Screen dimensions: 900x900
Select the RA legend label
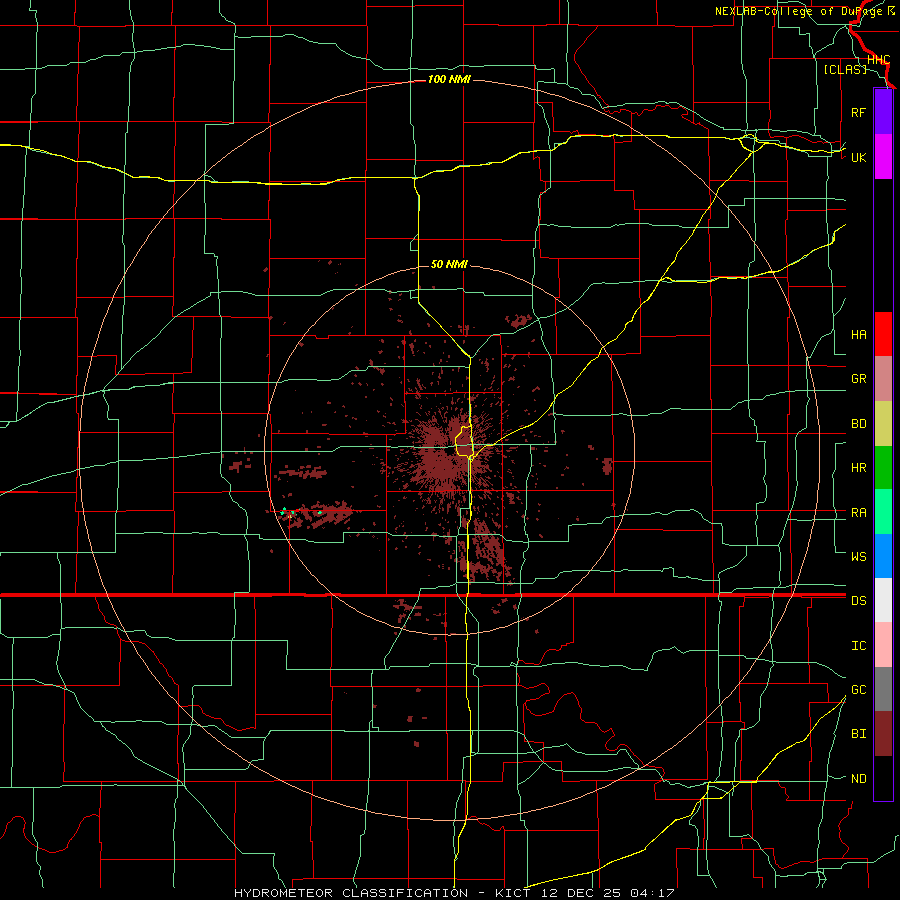click(x=858, y=513)
